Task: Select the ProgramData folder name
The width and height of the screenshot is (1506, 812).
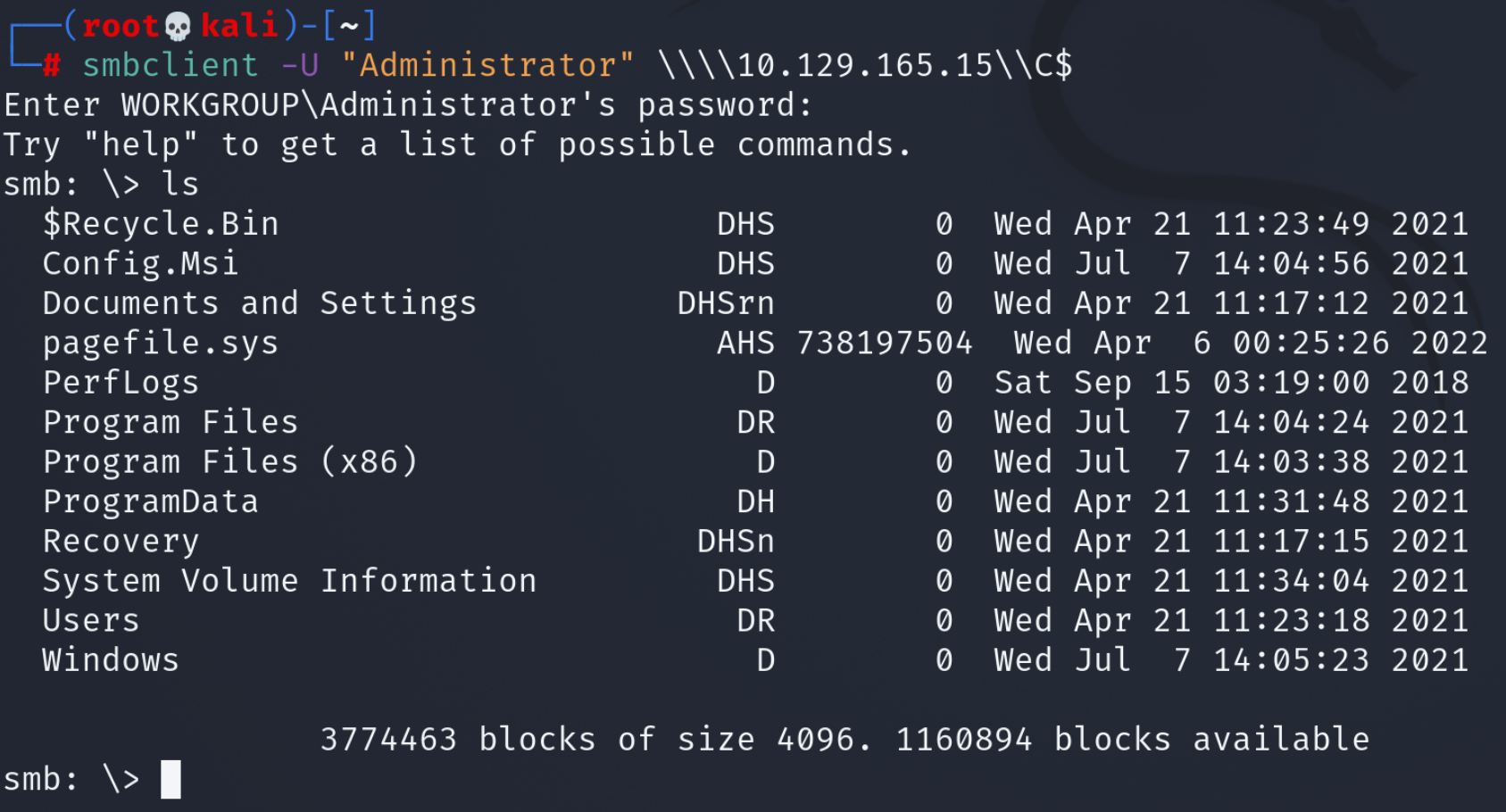Action: pyautogui.click(x=151, y=501)
